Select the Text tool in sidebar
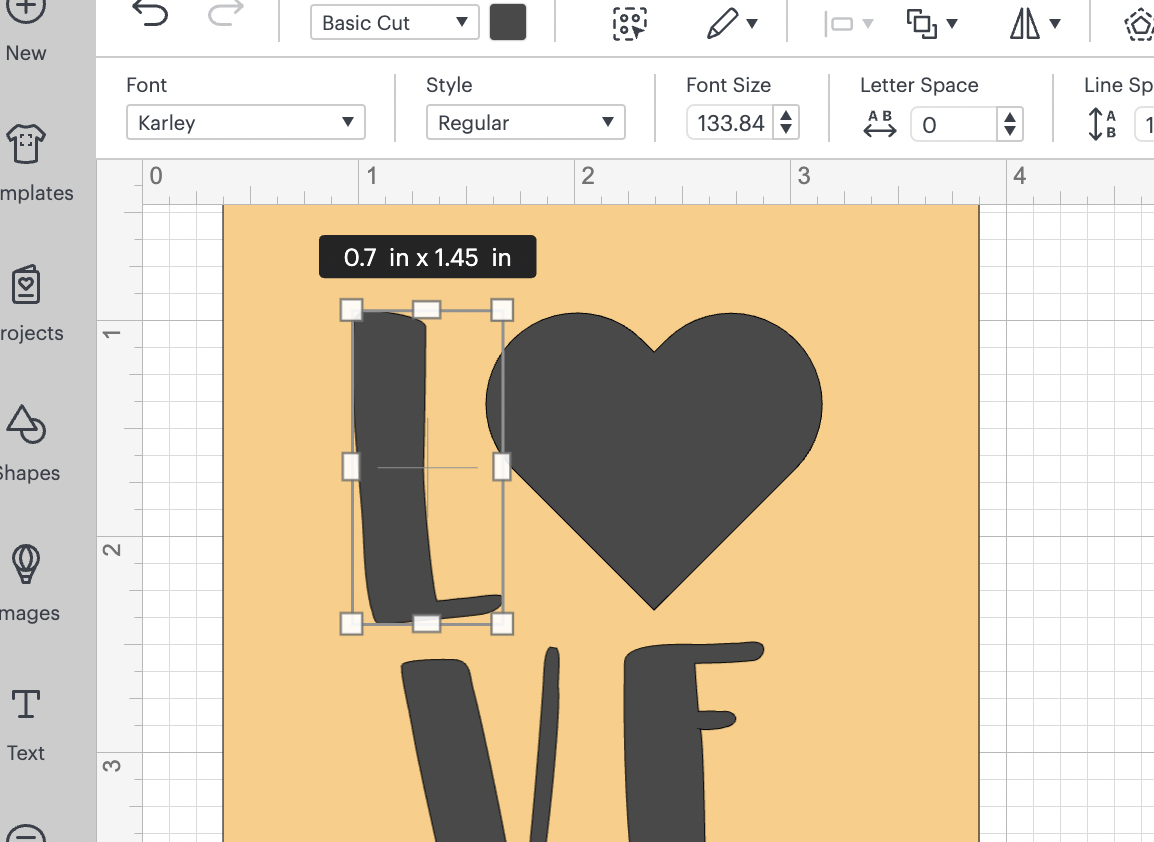 pos(26,724)
